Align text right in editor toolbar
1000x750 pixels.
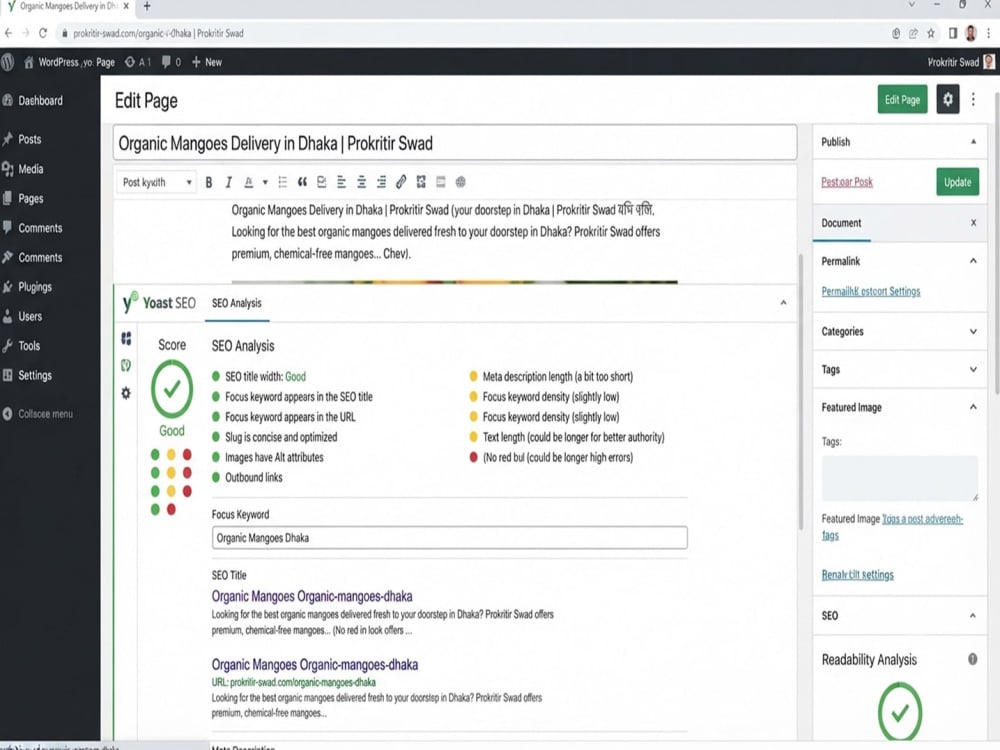(381, 182)
